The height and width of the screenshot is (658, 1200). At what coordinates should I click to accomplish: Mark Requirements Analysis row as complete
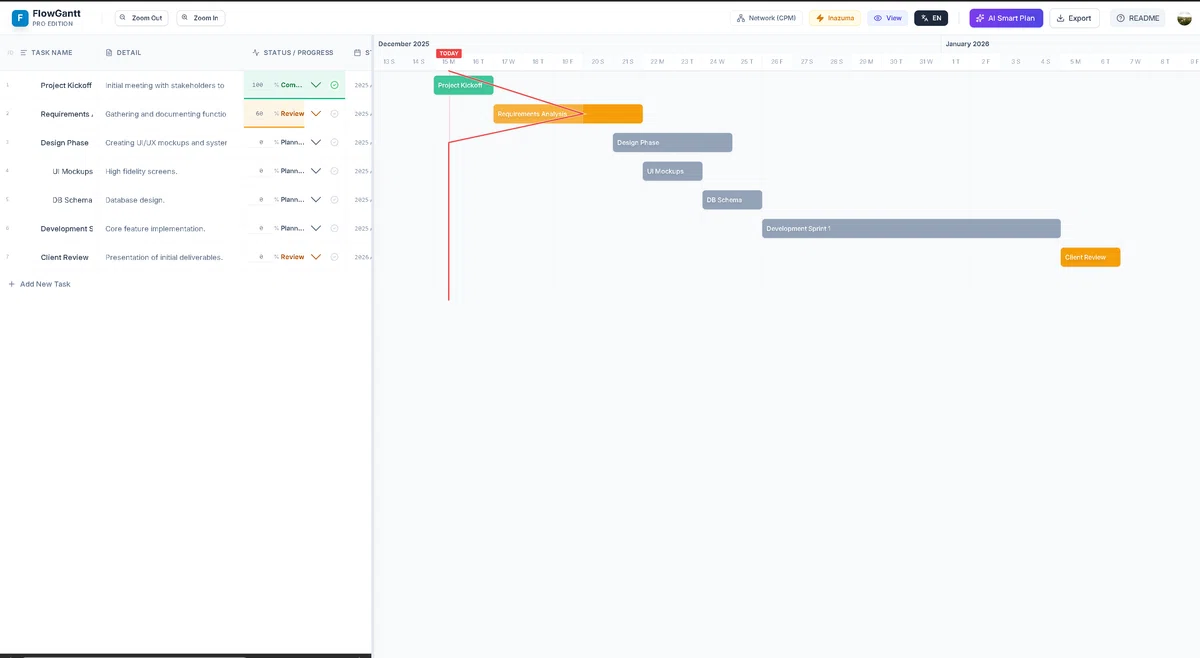[334, 114]
